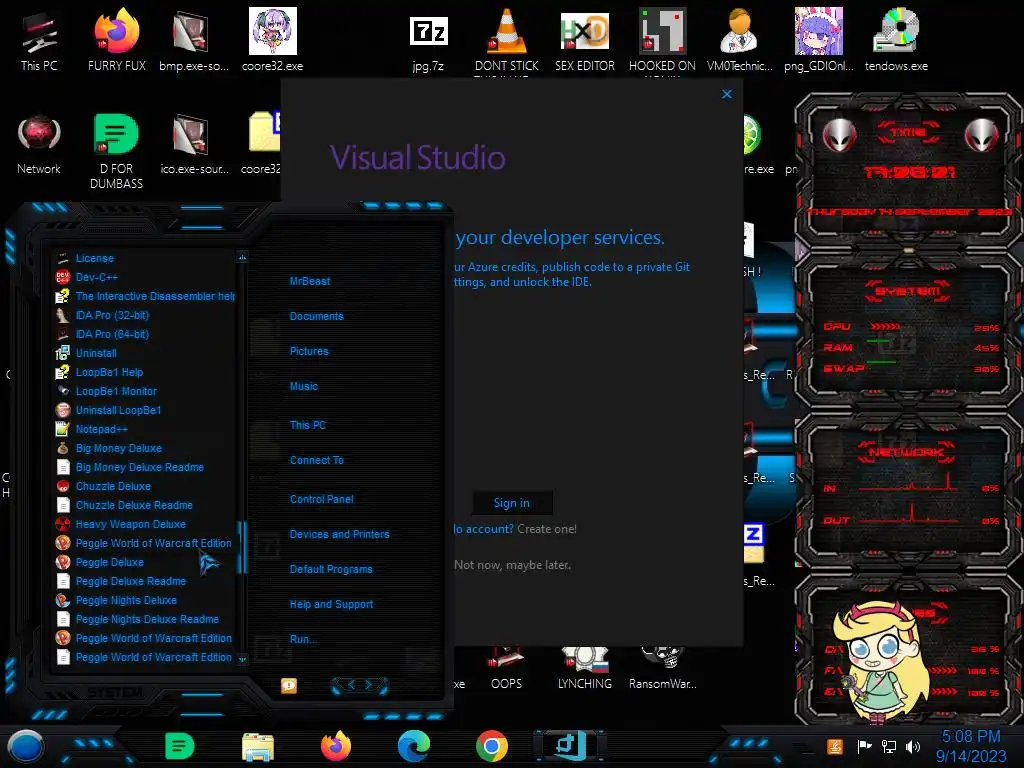The image size is (1024, 768).
Task: Launch Peggle Nights Deluxe
Action: (126, 600)
